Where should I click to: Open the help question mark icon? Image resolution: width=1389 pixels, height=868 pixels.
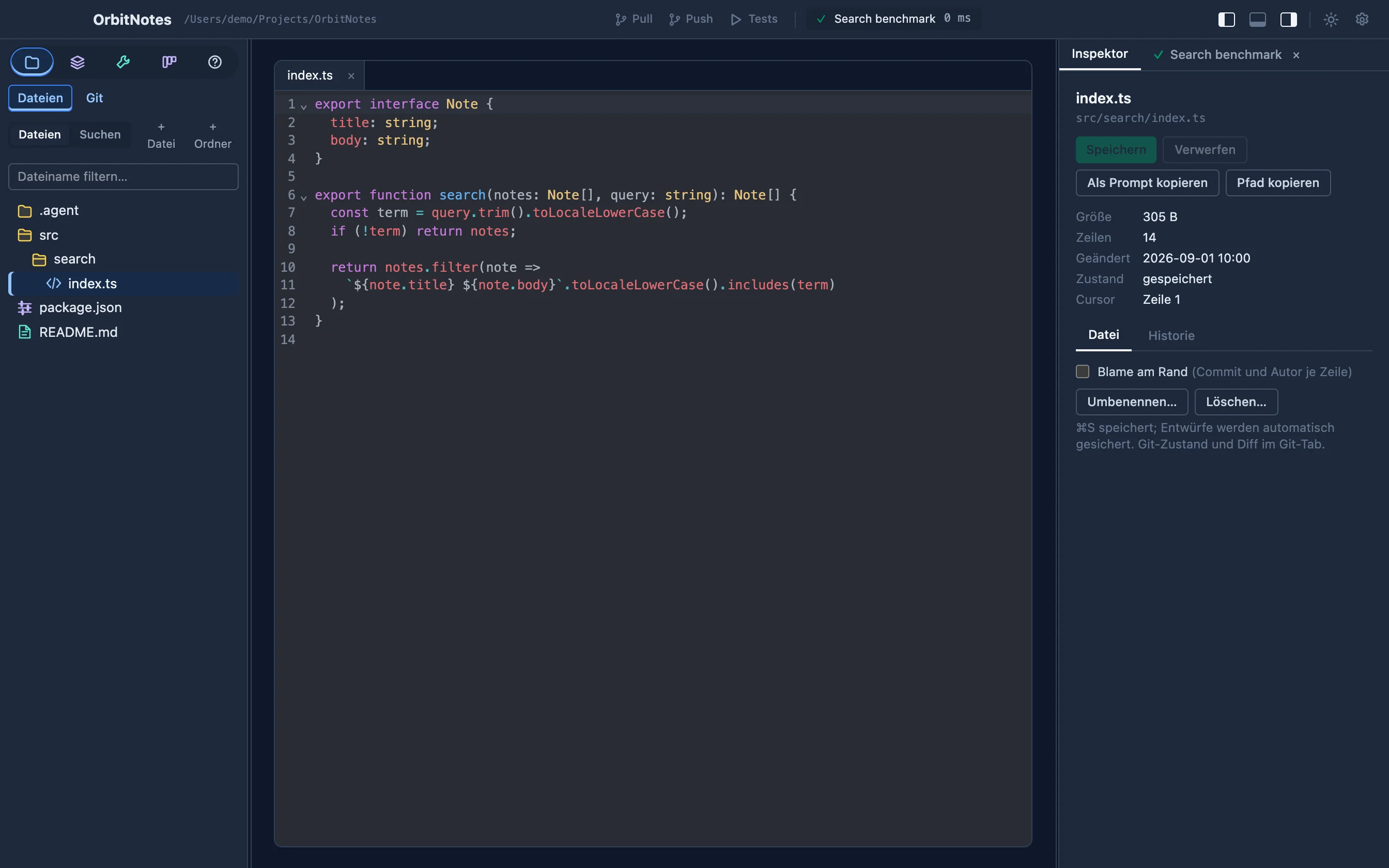click(214, 62)
